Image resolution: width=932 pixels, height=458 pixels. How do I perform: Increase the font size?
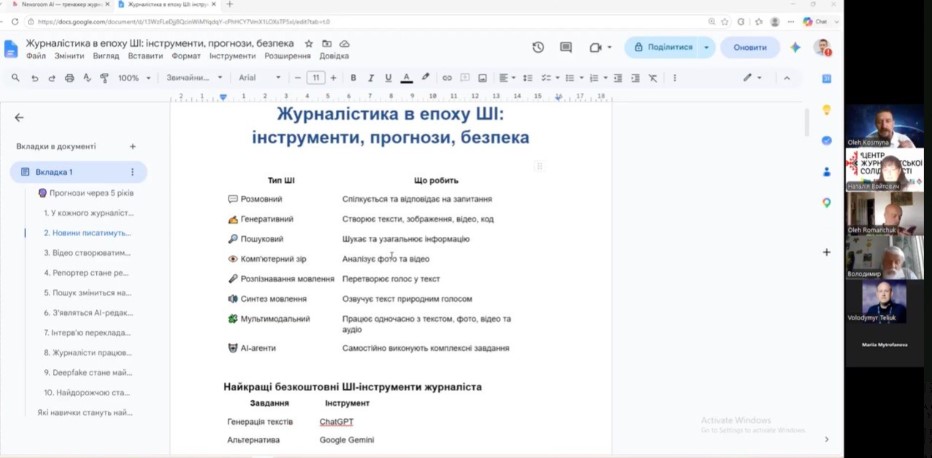[333, 78]
